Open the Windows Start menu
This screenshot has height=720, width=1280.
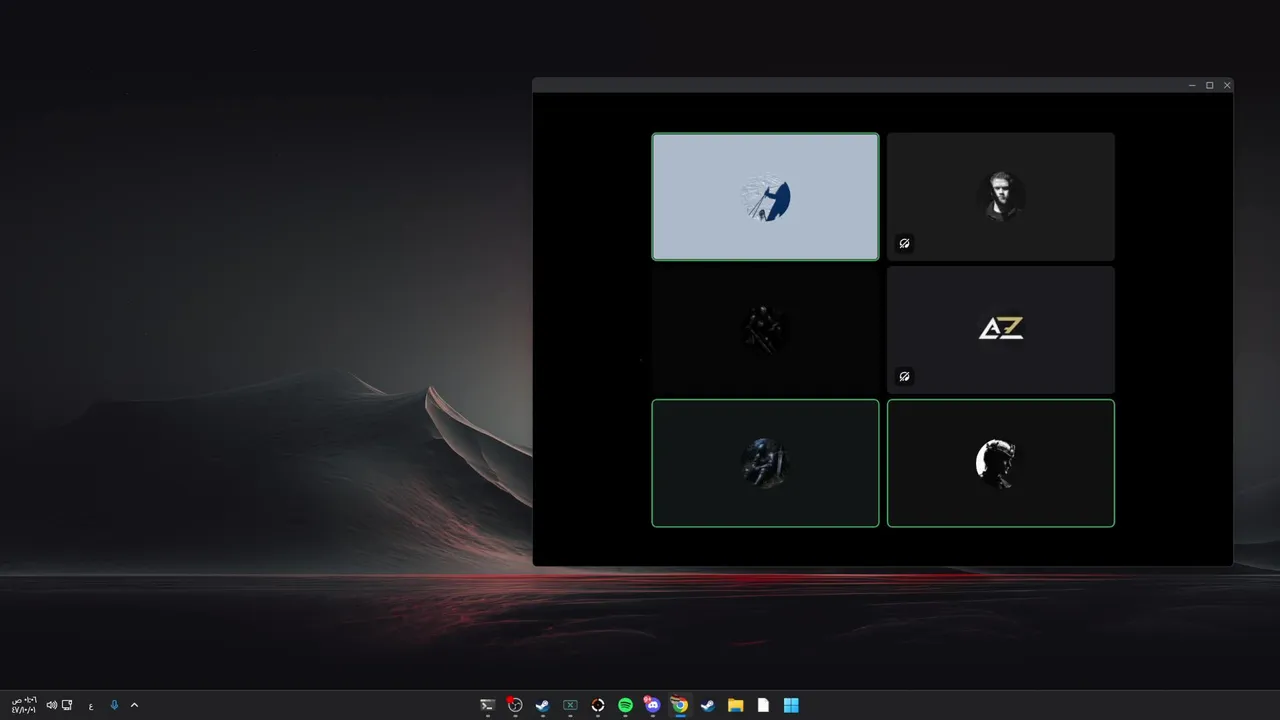[791, 705]
